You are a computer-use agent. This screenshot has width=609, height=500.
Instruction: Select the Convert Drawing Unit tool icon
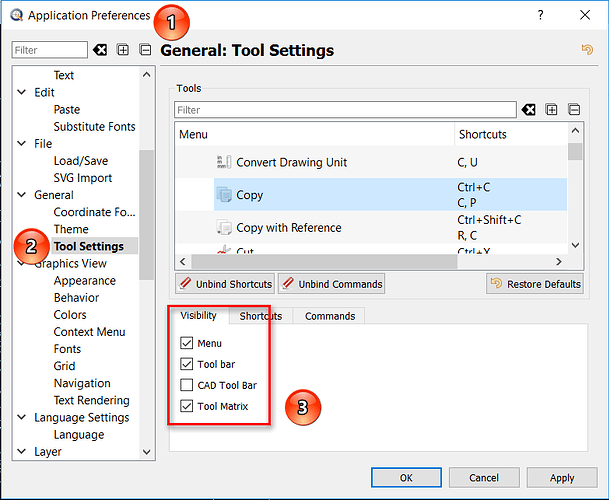click(x=223, y=162)
